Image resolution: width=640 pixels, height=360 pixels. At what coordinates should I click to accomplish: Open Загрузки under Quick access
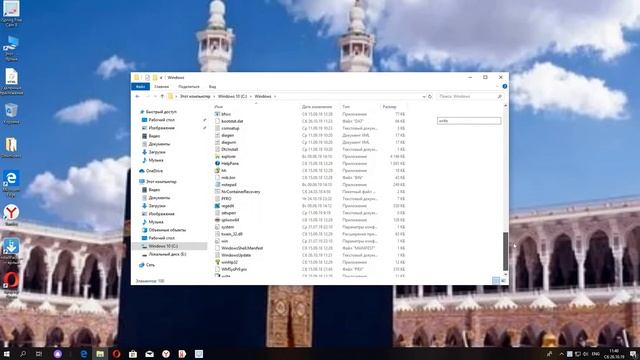(x=157, y=152)
